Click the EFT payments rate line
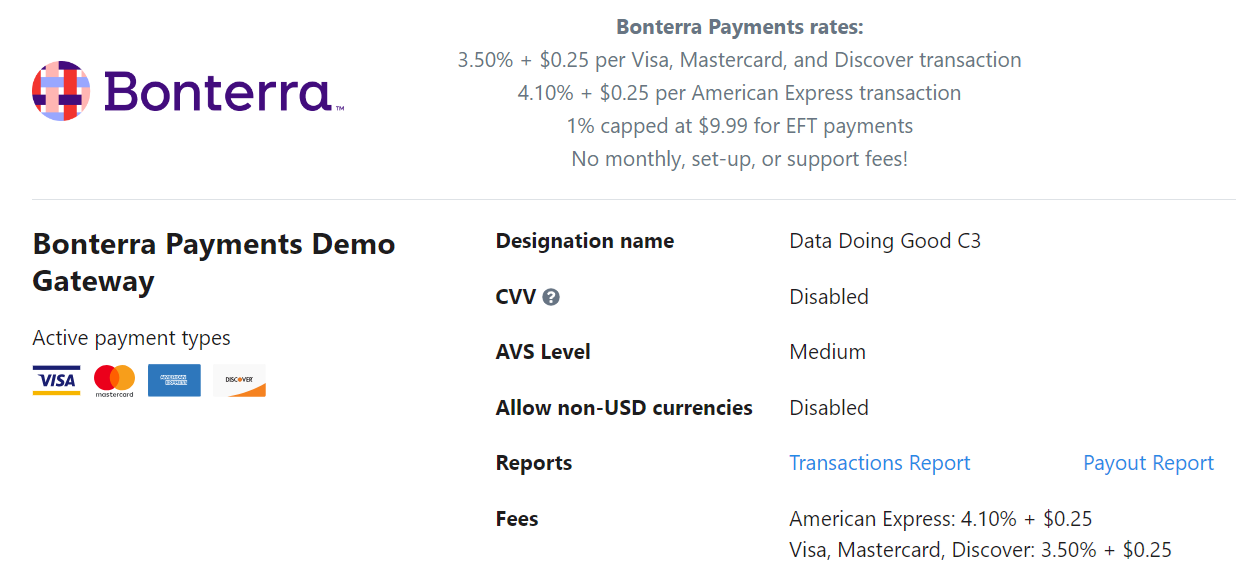1236x578 pixels. point(740,125)
